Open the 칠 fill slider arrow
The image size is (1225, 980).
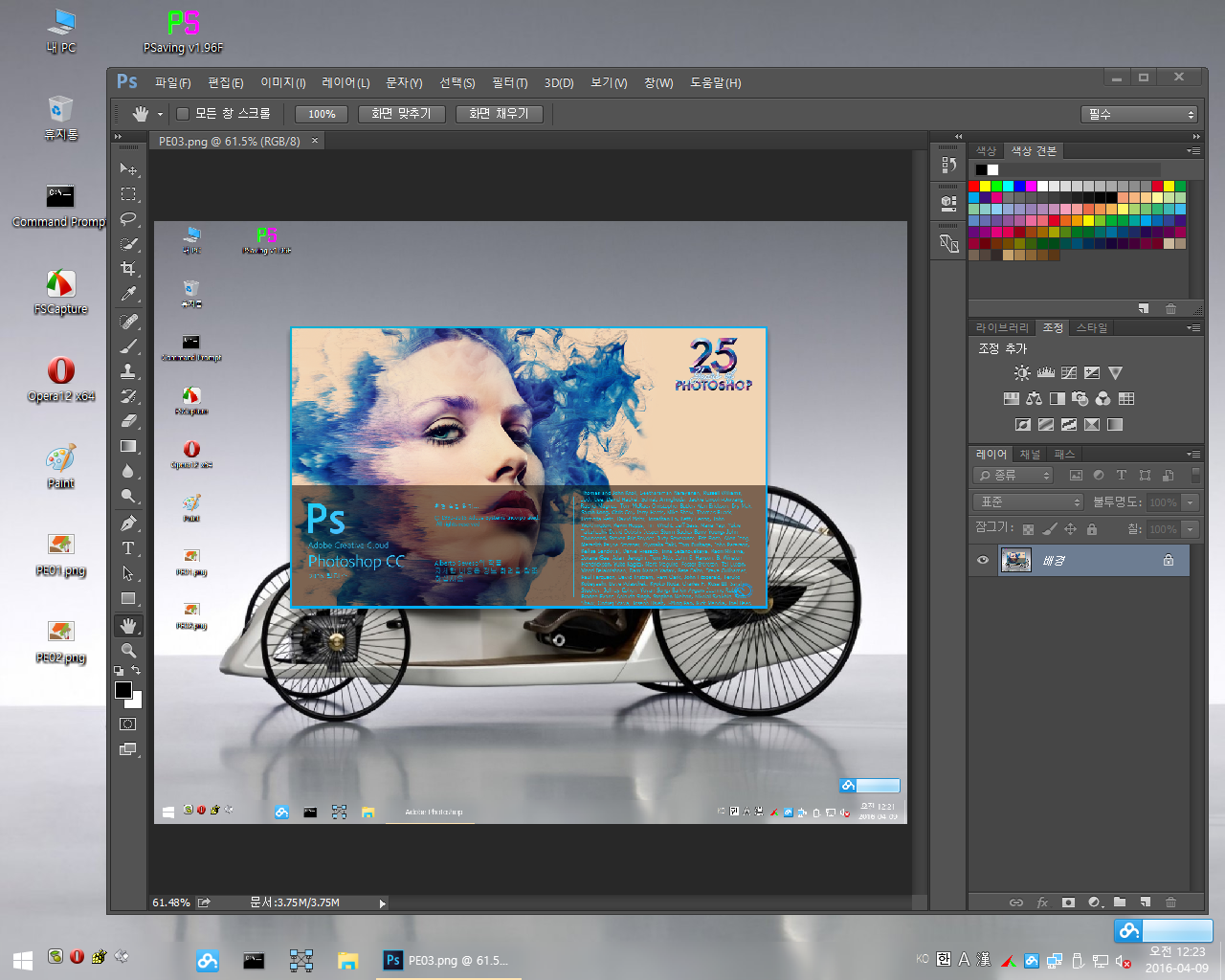point(1191,529)
